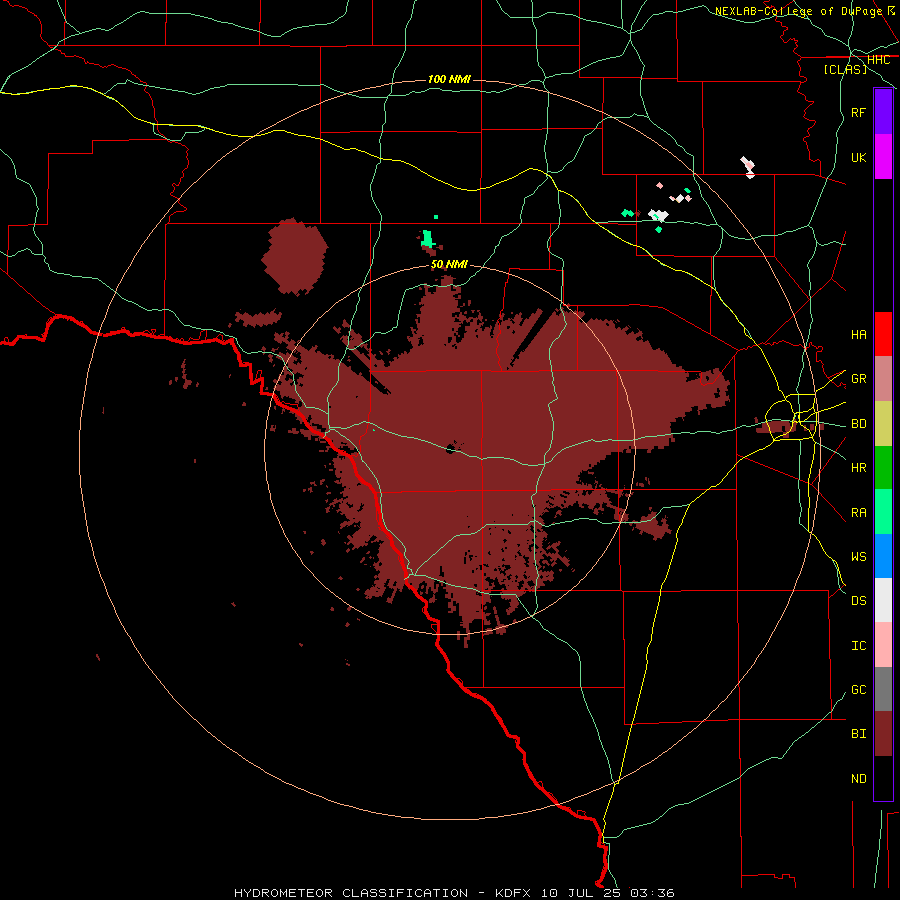The width and height of the screenshot is (900, 900).
Task: Click the NEXLAB-College of DuPage credit text
Action: pos(798,11)
